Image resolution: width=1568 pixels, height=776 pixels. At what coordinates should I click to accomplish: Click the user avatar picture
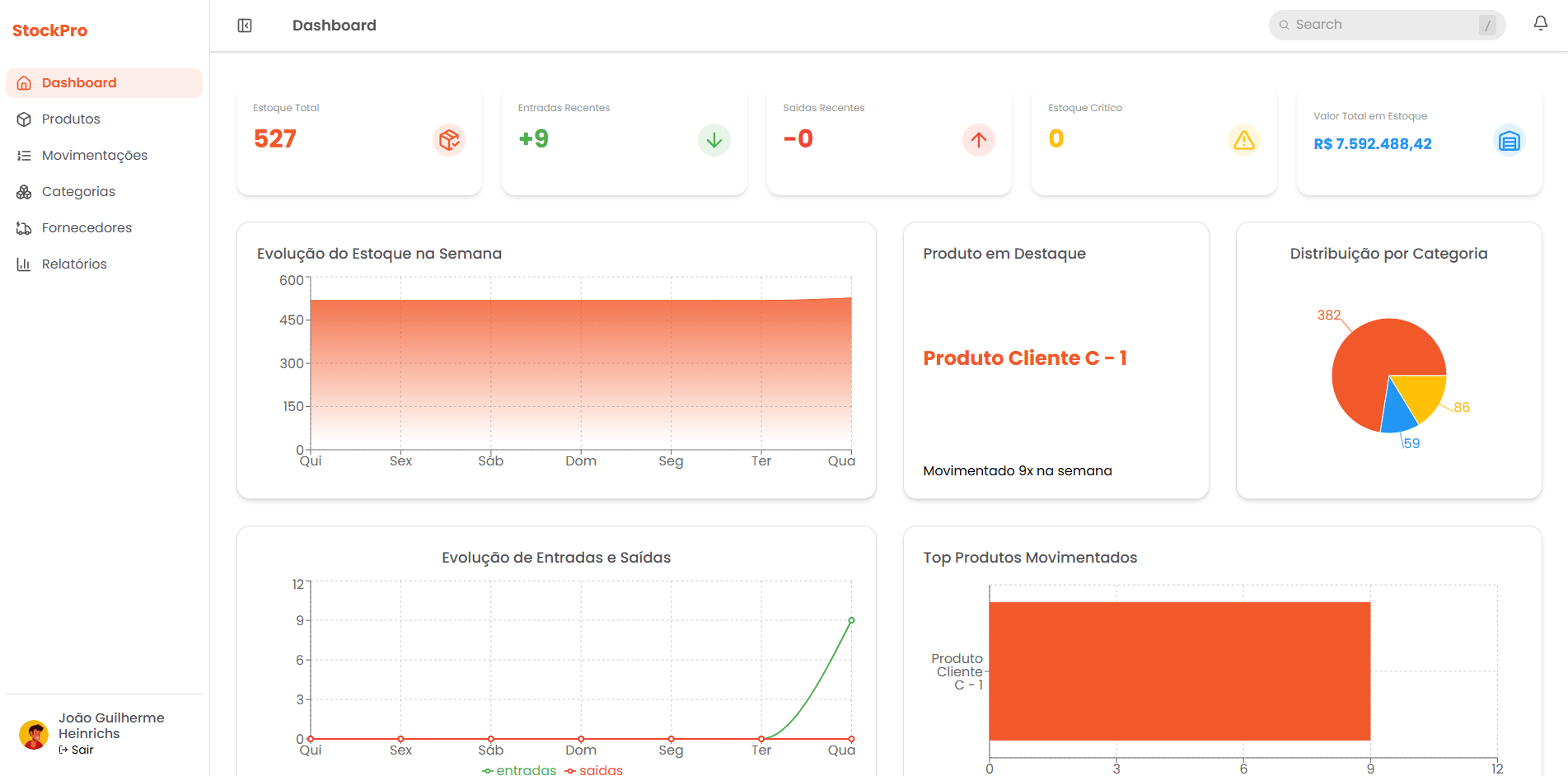34,734
